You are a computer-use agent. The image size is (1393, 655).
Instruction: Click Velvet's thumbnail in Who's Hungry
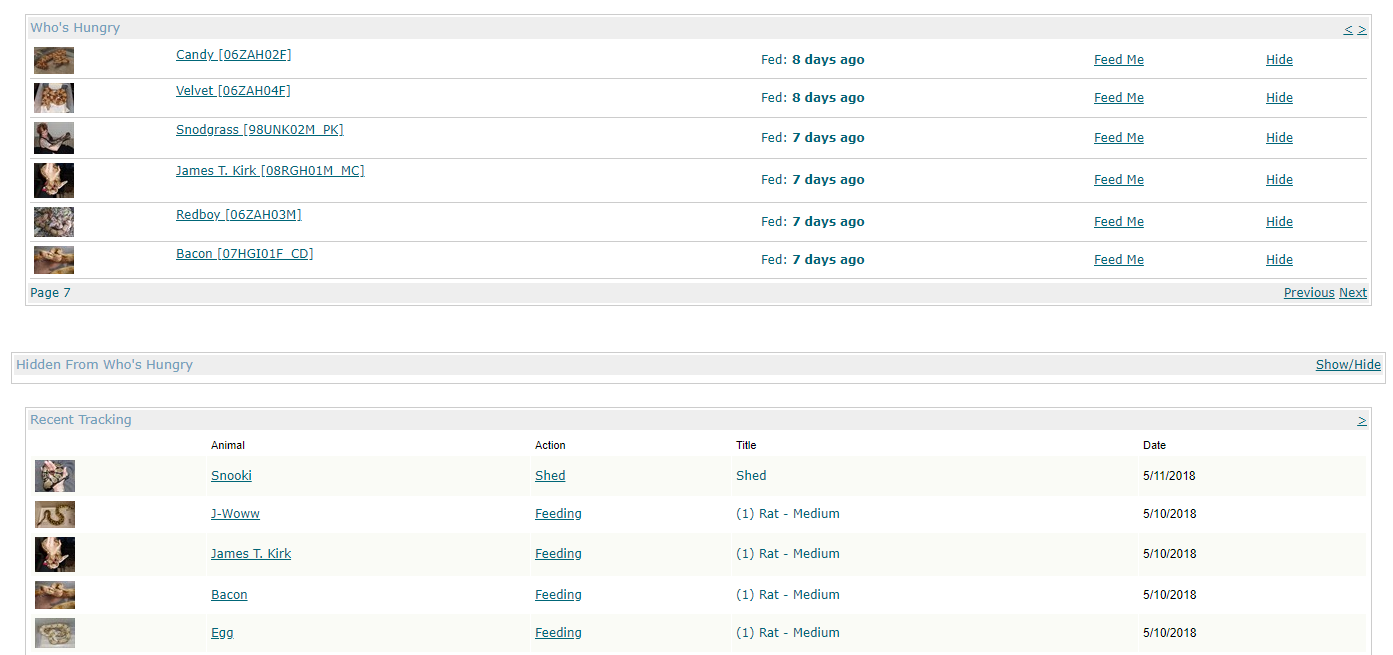[x=54, y=98]
